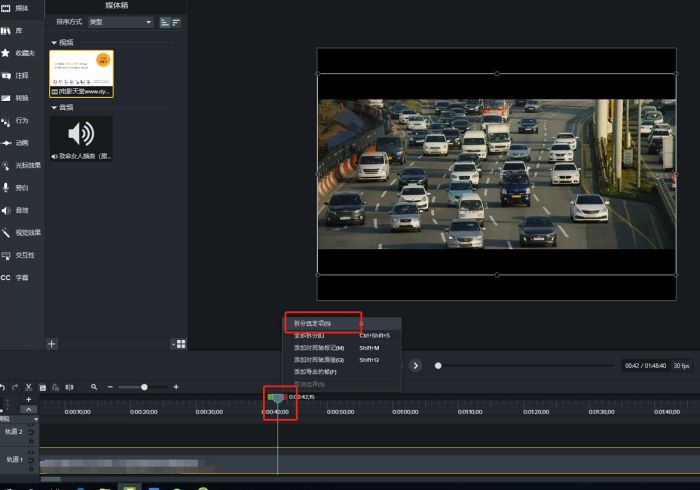Viewport: 700px width, 490px height.
Task: Click the 0:00:10;00 ruler mark
Action: click(x=78, y=412)
